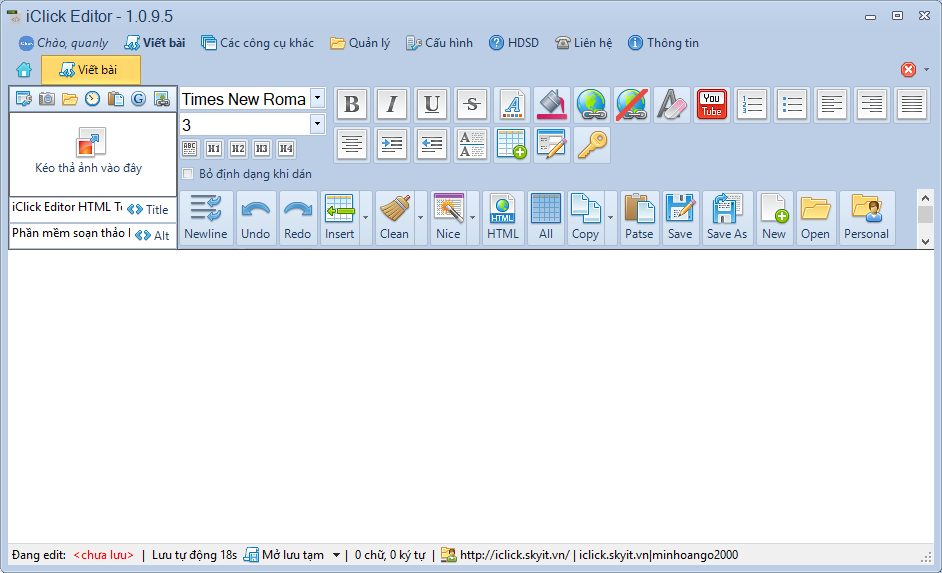This screenshot has height=573, width=942.
Task: Apply H3 heading style
Action: (x=262, y=148)
